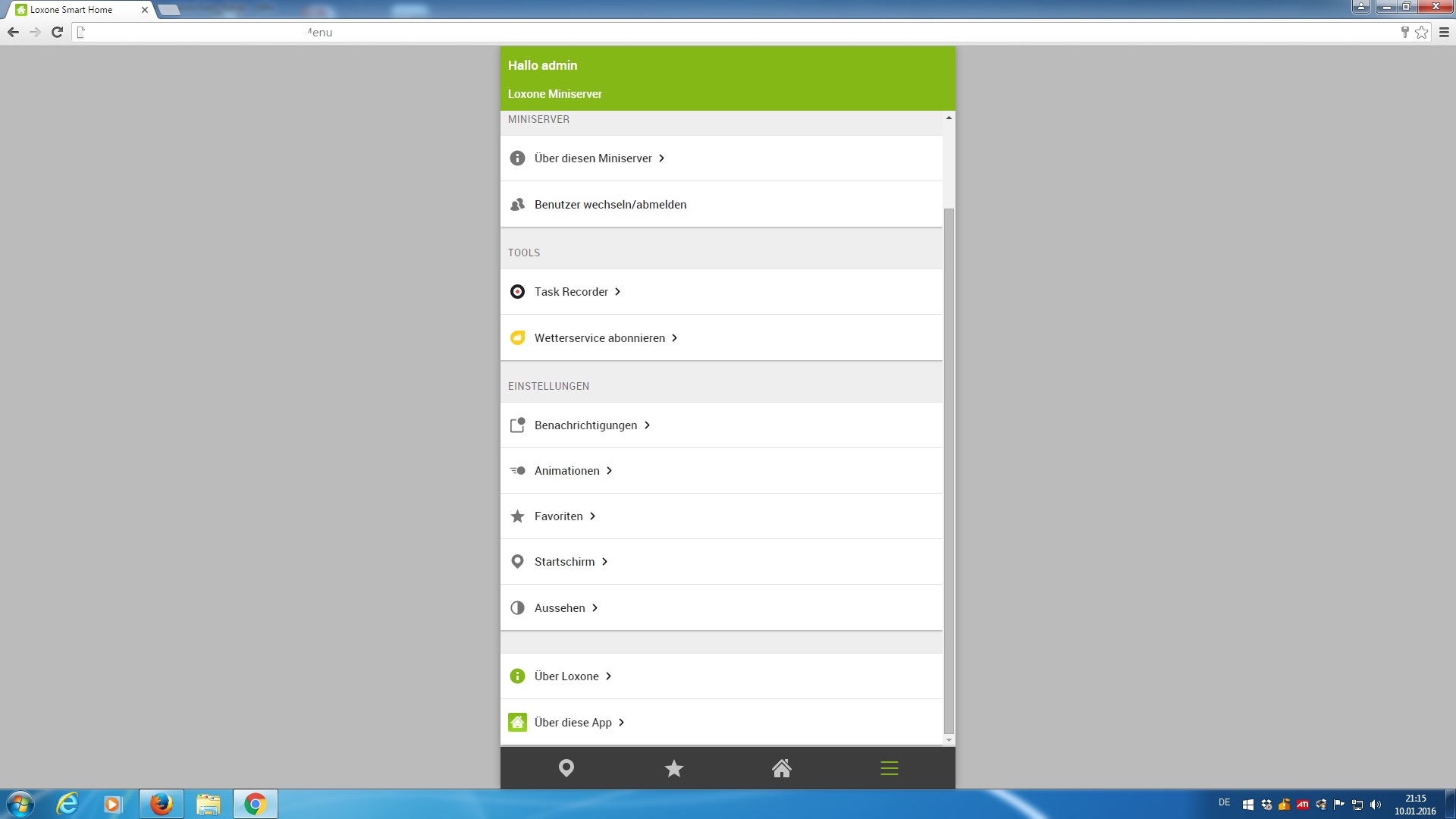Open Firefox from the Windows taskbar
Viewport: 1456px width, 819px height.
tap(161, 804)
